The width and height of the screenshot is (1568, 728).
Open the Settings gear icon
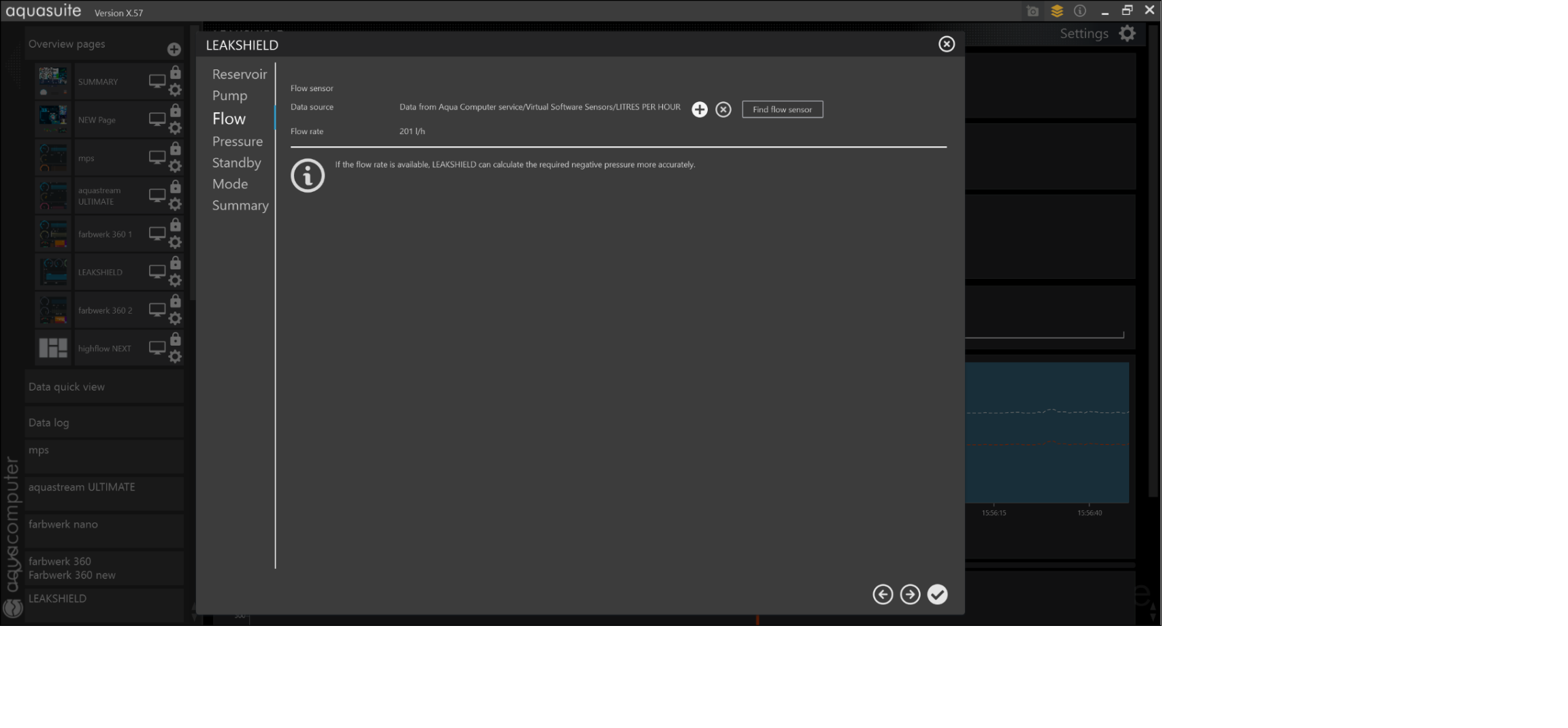[1128, 33]
